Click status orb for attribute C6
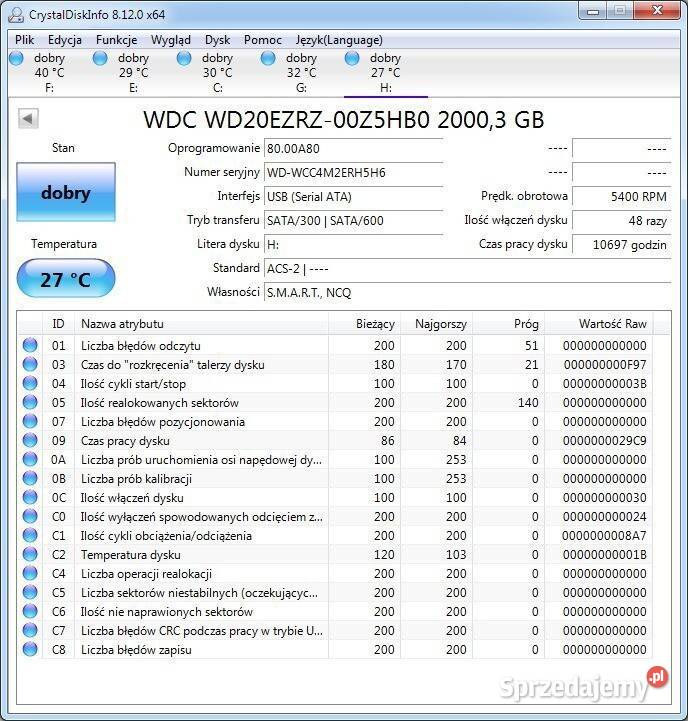The height and width of the screenshot is (721, 688). coord(30,612)
